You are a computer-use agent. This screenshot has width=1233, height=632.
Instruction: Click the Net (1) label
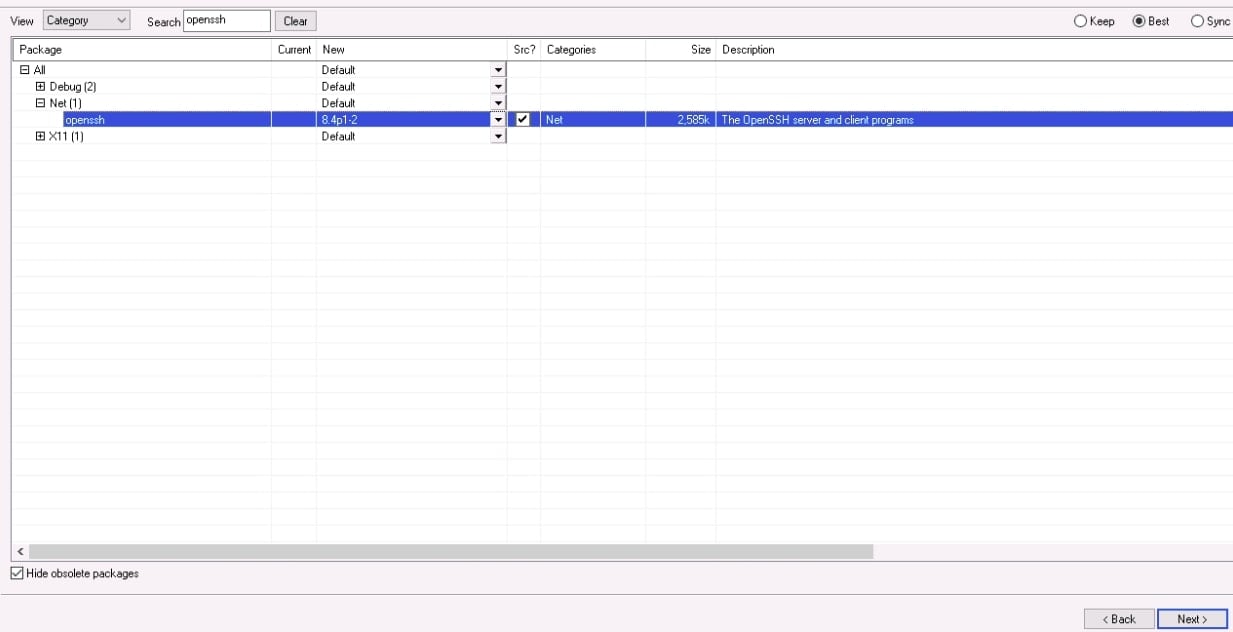point(66,103)
